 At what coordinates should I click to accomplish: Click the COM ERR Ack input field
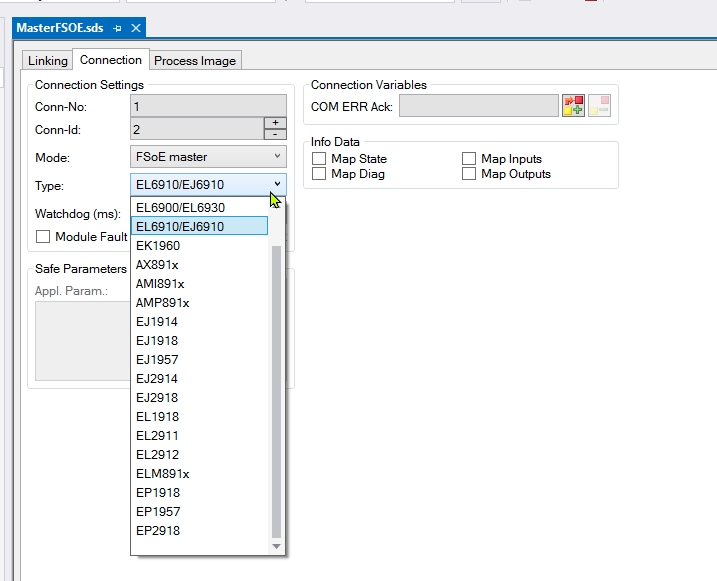point(478,106)
